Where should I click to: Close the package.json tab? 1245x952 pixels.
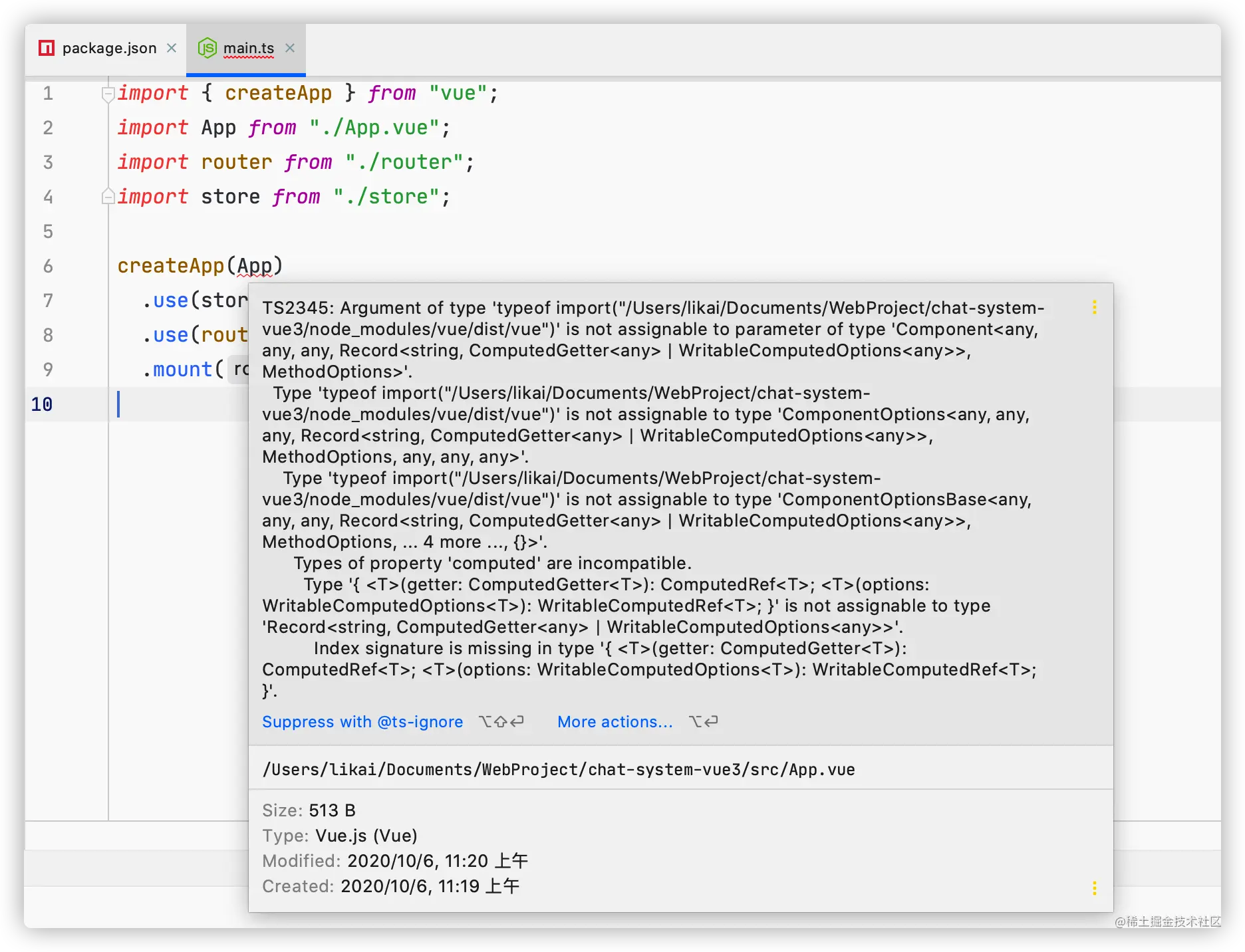172,48
